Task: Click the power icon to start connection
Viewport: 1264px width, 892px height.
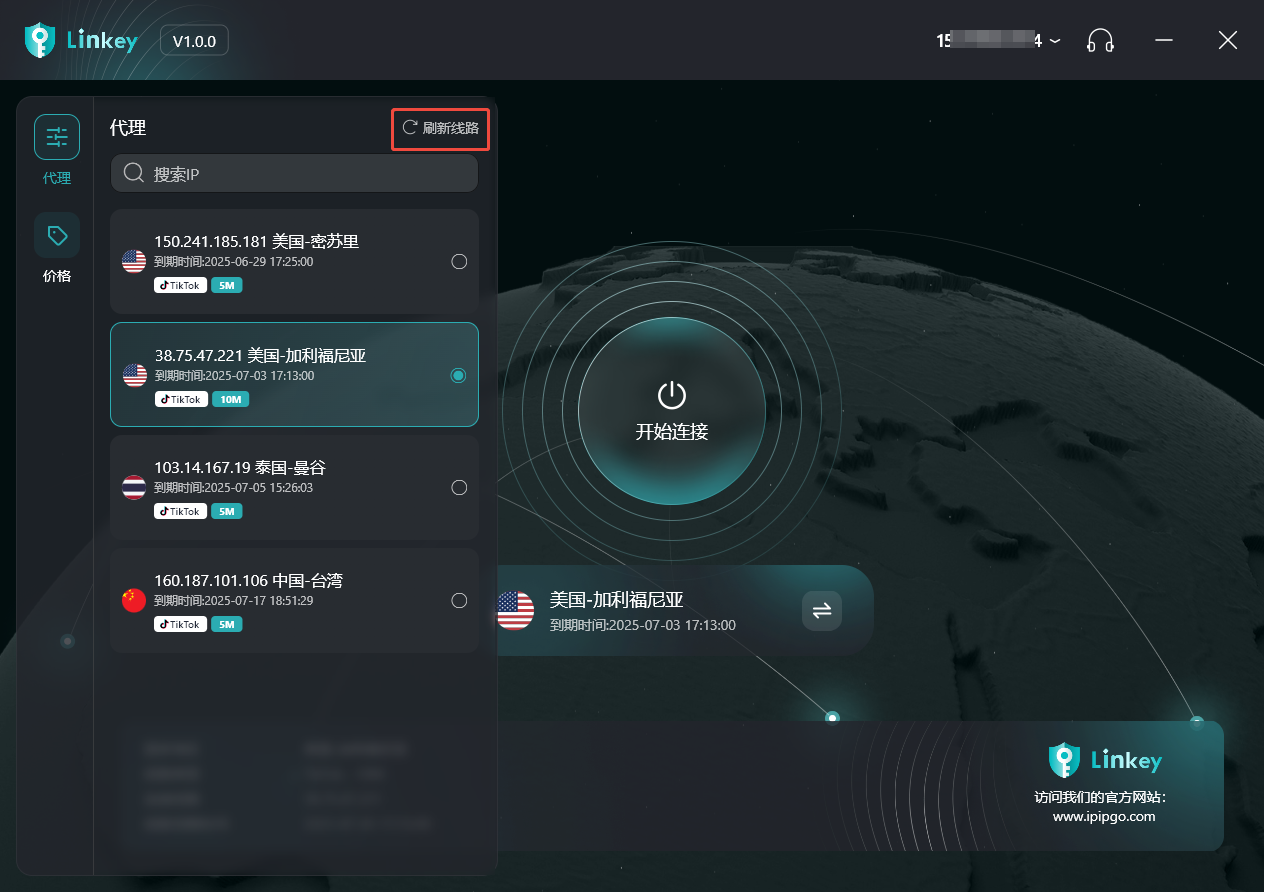Action: point(671,396)
